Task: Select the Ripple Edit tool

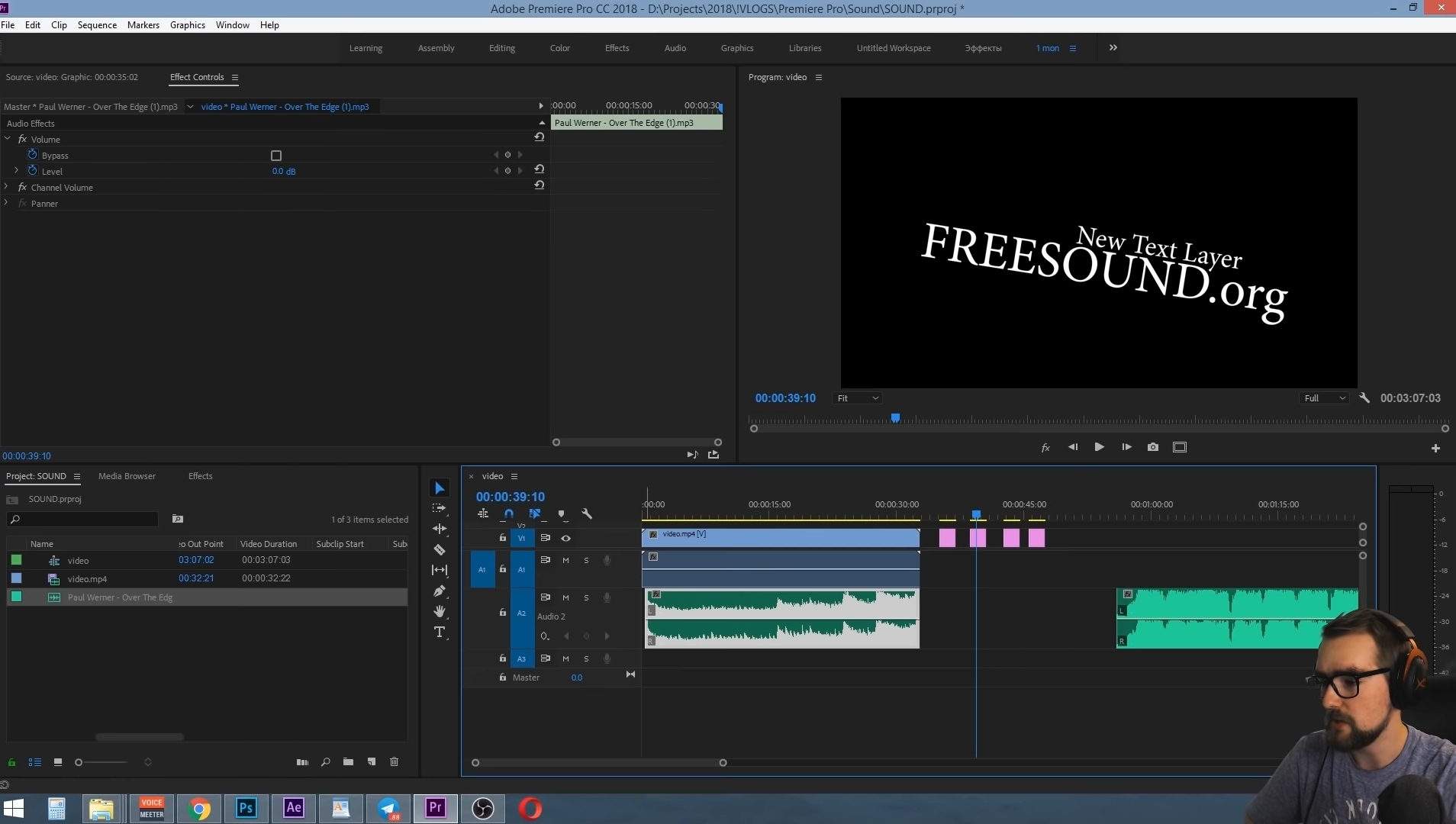Action: point(440,529)
